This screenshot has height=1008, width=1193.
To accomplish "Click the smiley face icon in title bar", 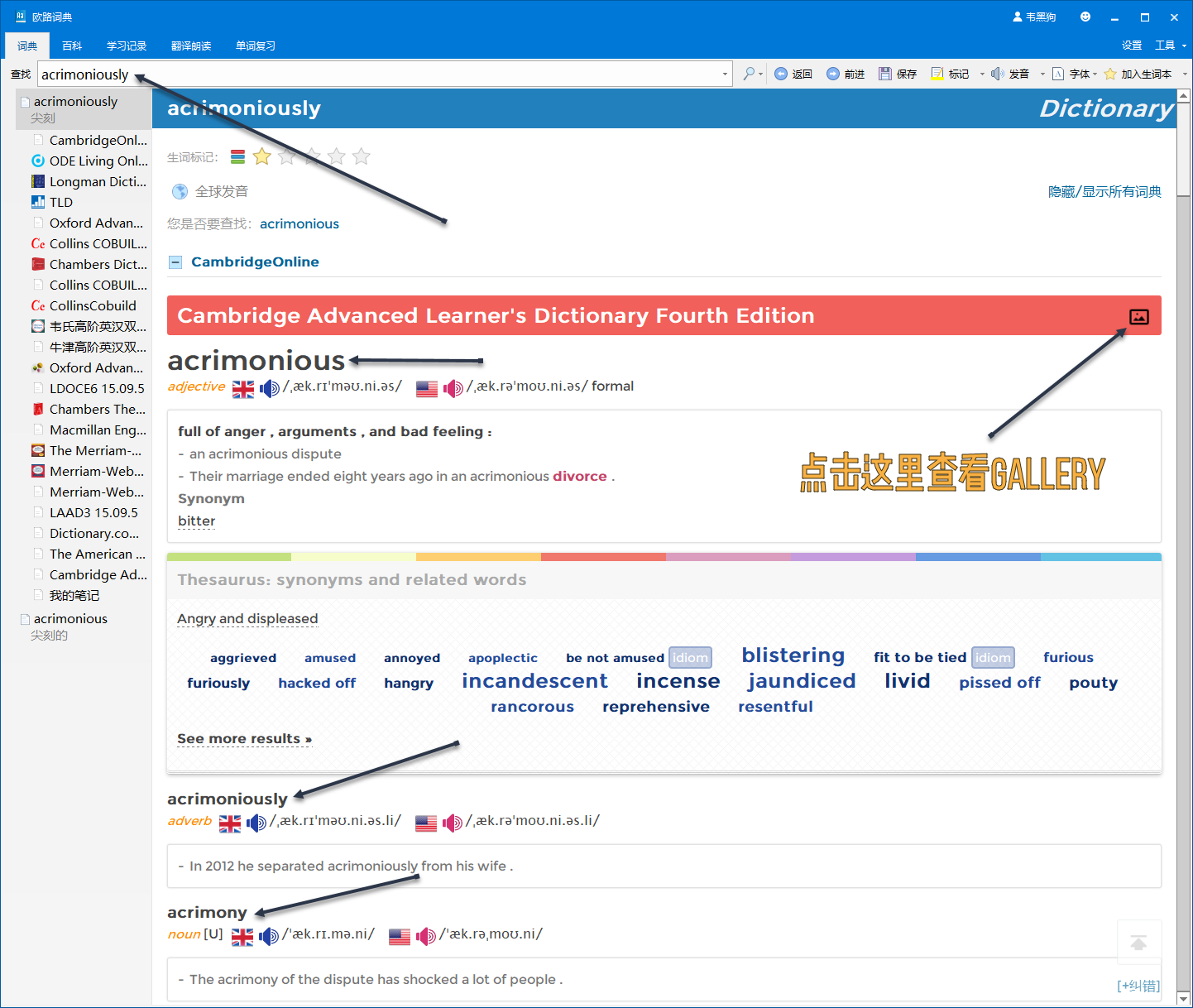I will (x=1085, y=17).
